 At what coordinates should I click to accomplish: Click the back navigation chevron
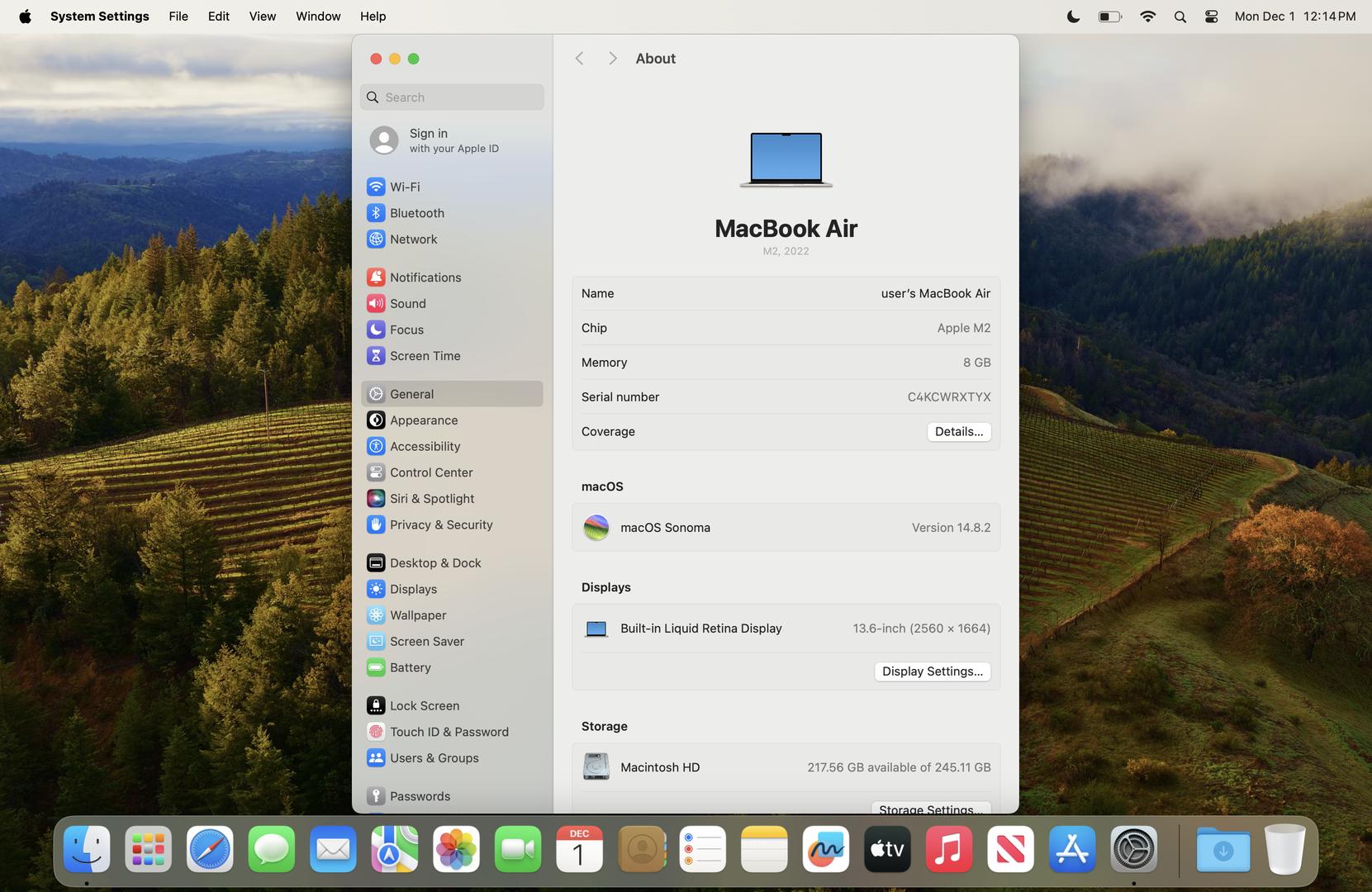point(579,59)
